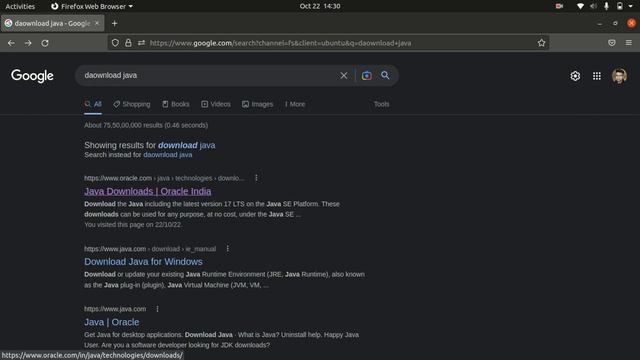Select the All results tab
This screenshot has width=640, height=360.
93,104
